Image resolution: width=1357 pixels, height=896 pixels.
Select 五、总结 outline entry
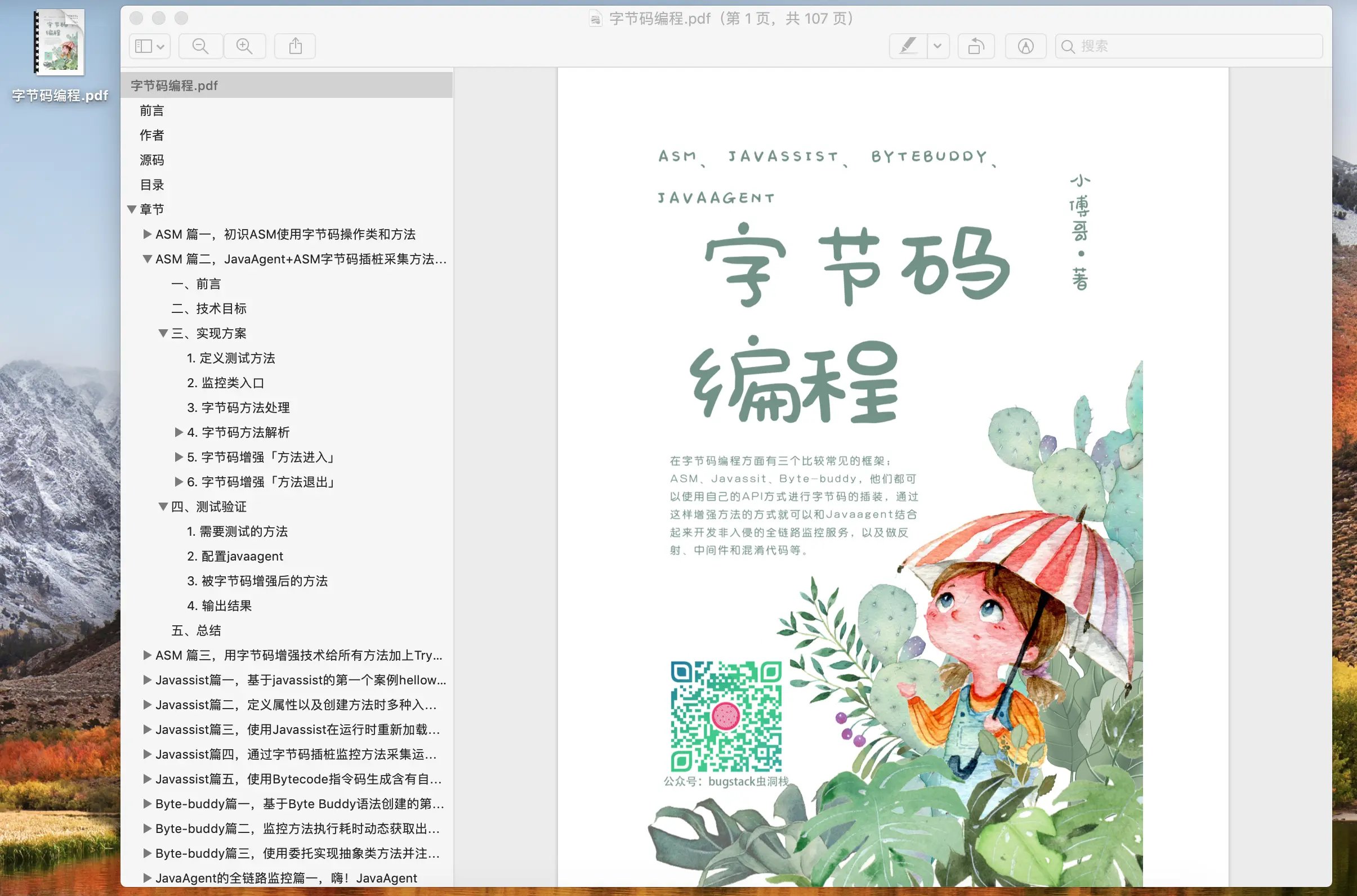[x=196, y=631]
